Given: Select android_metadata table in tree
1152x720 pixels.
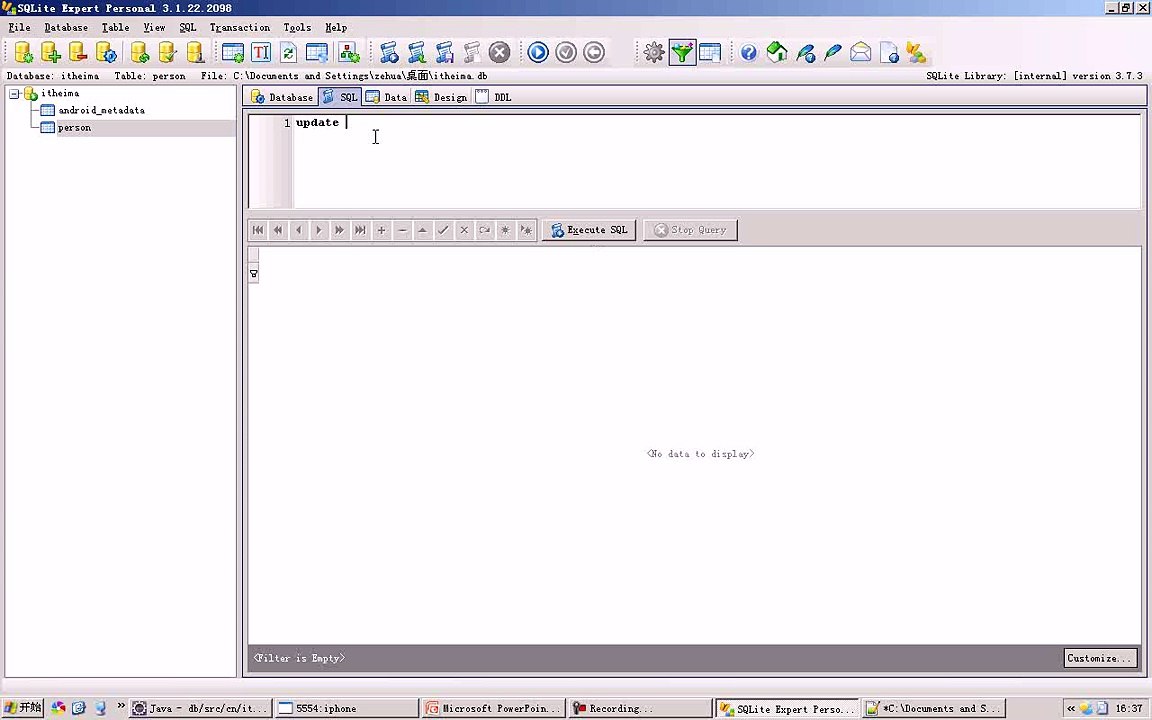Looking at the screenshot, I should tap(101, 110).
